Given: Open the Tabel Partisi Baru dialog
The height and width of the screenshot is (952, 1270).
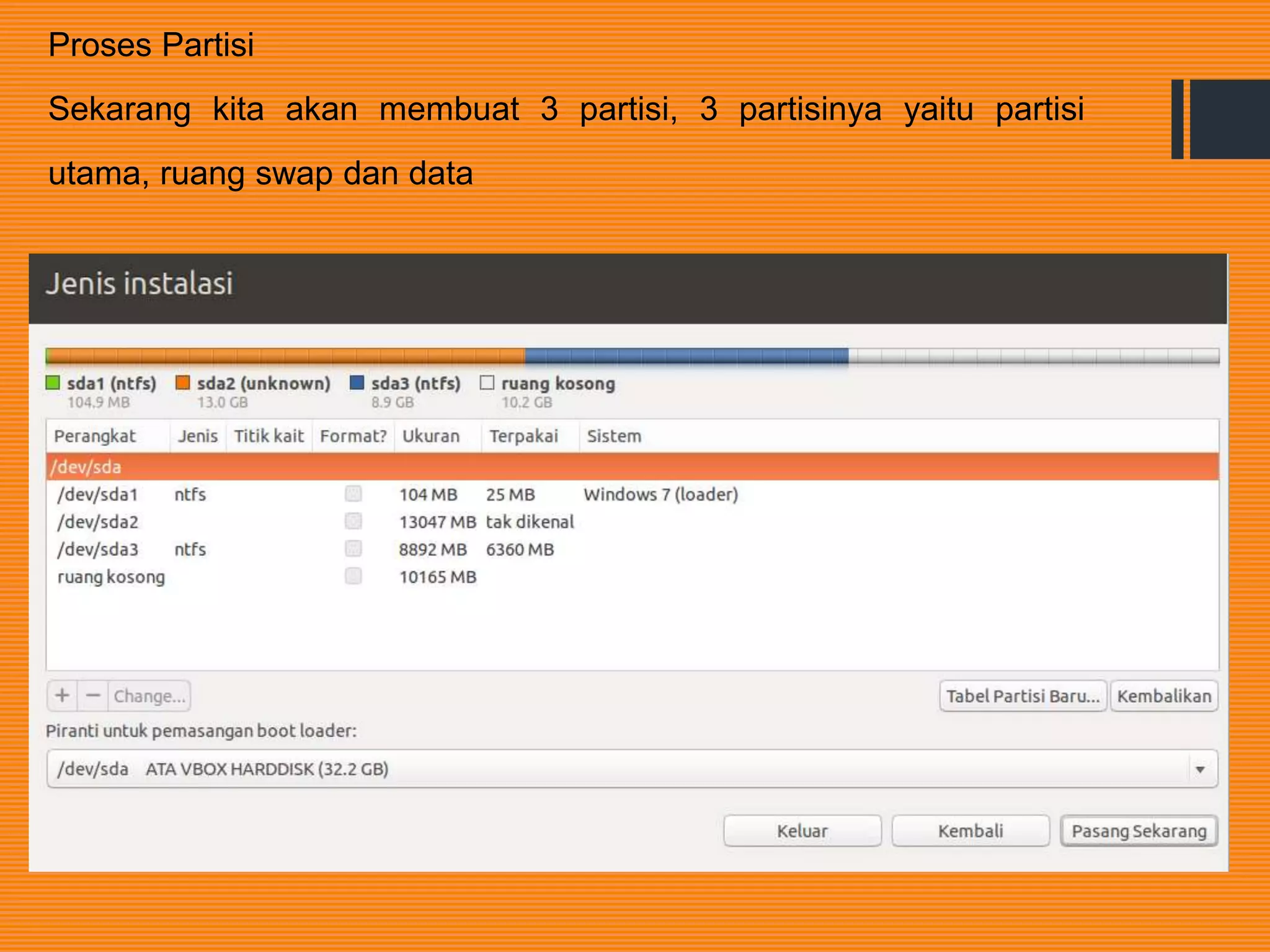Looking at the screenshot, I should pyautogui.click(x=1023, y=696).
